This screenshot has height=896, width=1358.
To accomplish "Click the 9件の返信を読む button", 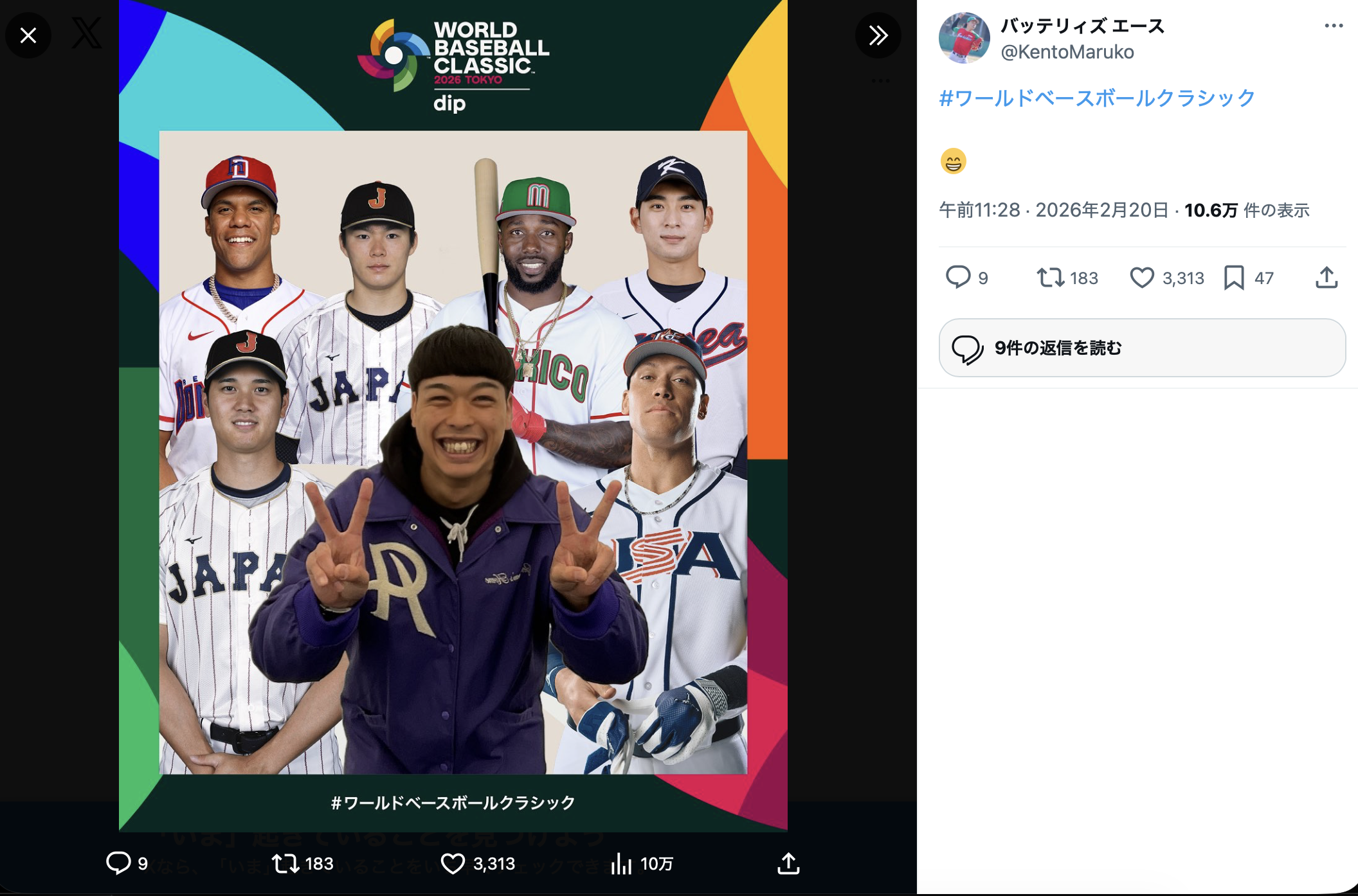I will point(1142,348).
